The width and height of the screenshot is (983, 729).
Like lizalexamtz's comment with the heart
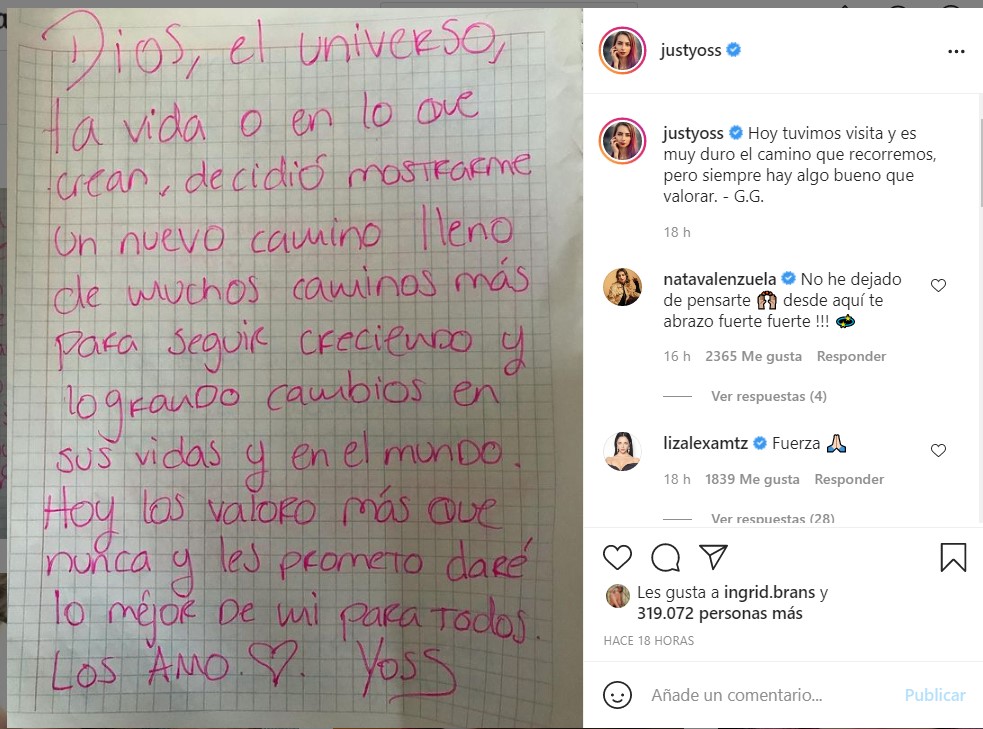(938, 450)
